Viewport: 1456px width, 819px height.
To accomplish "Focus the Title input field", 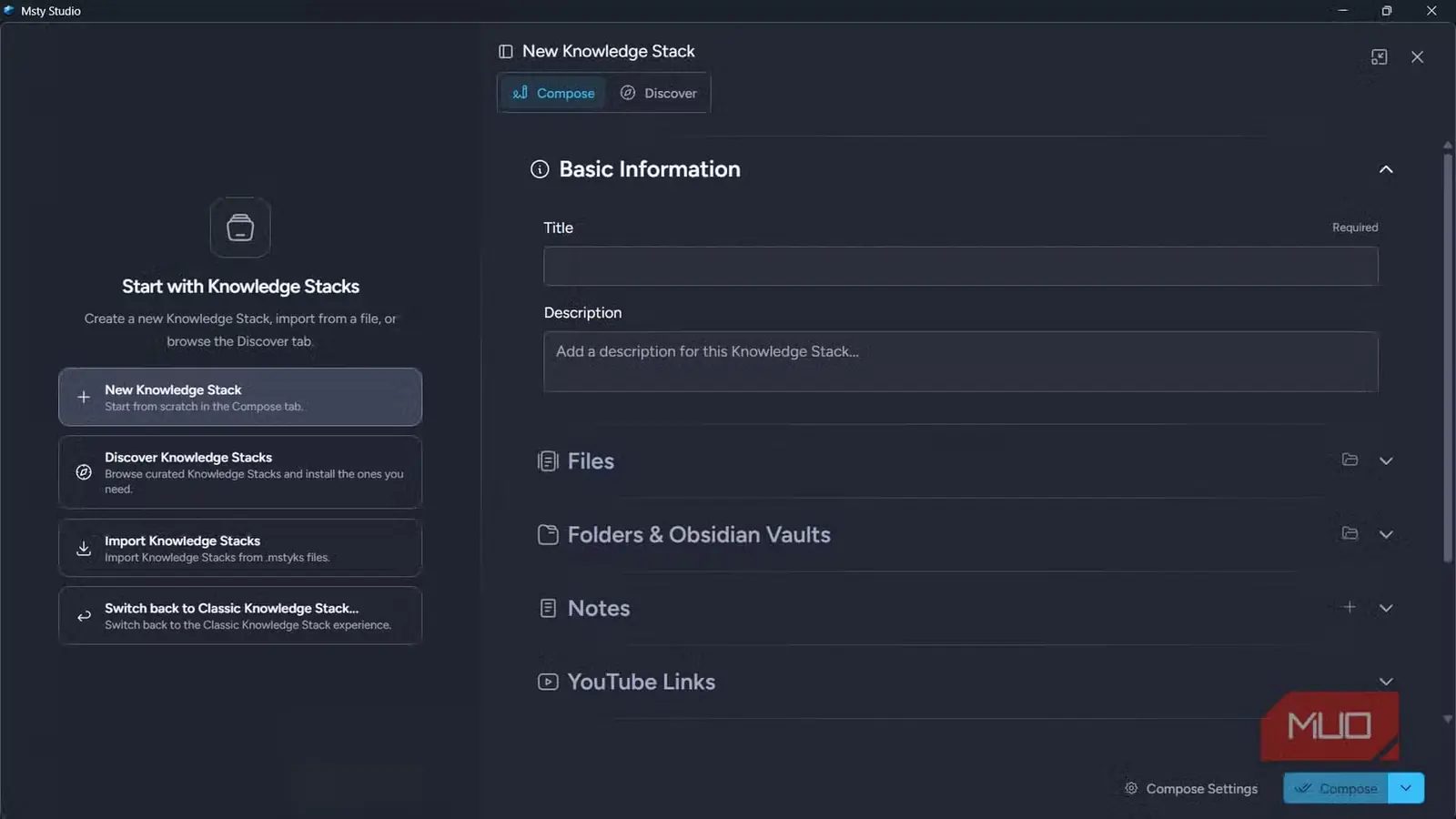I will [961, 267].
